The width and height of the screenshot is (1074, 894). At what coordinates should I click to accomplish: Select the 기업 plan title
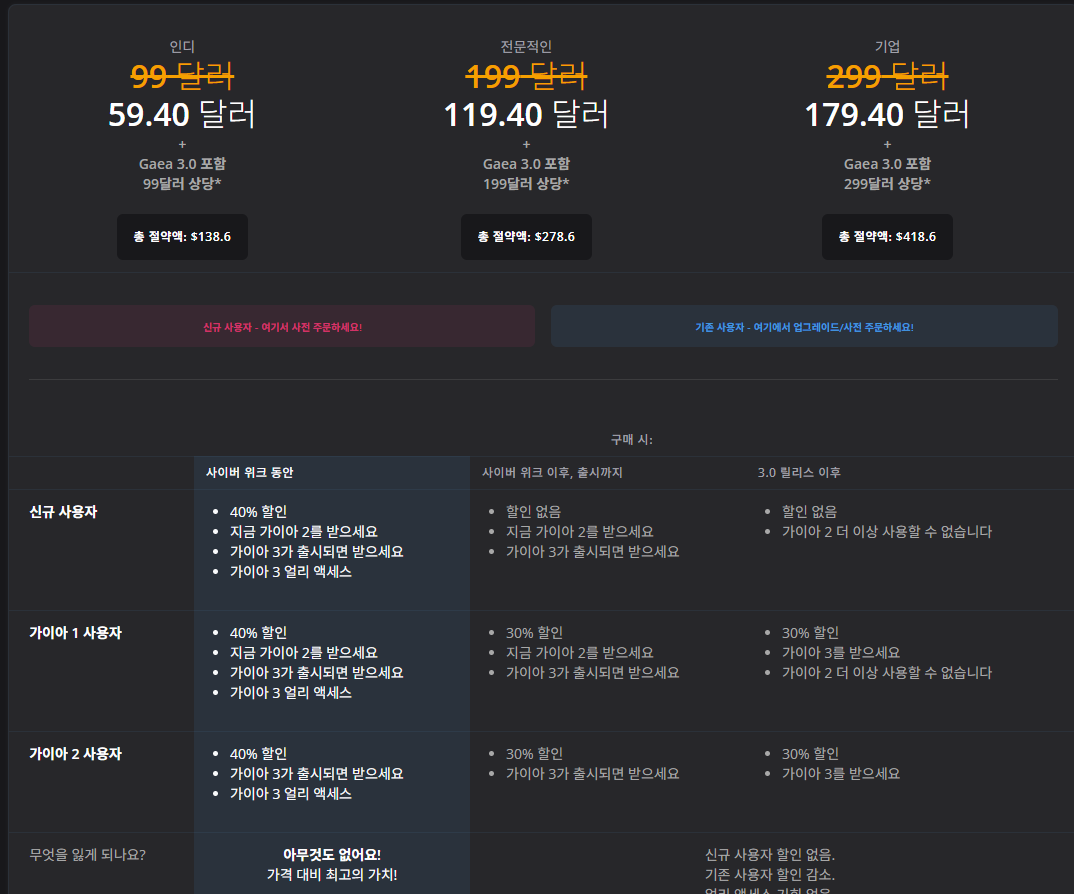point(887,47)
